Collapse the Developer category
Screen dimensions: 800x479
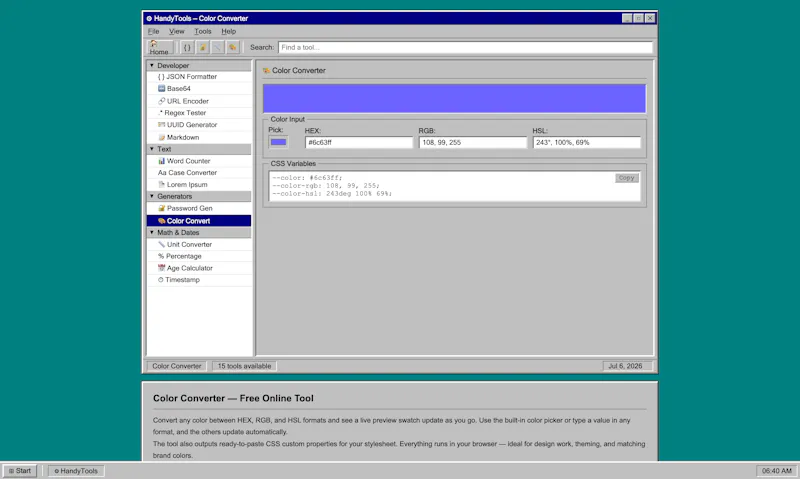click(199, 65)
